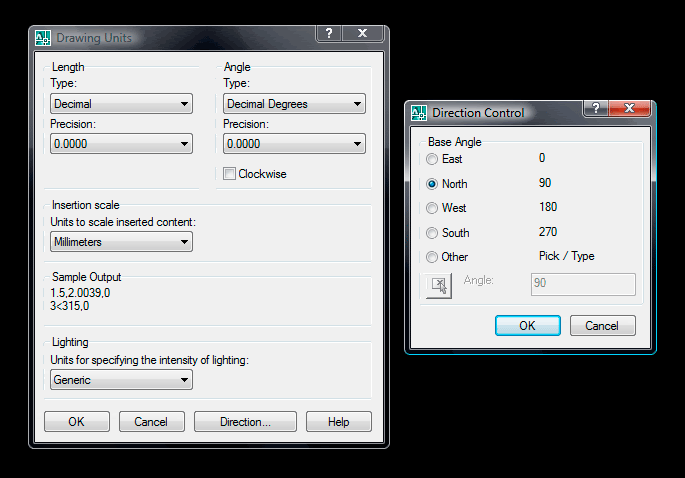685x478 pixels.
Task: Click the Angle input field showing 90
Action: click(583, 284)
